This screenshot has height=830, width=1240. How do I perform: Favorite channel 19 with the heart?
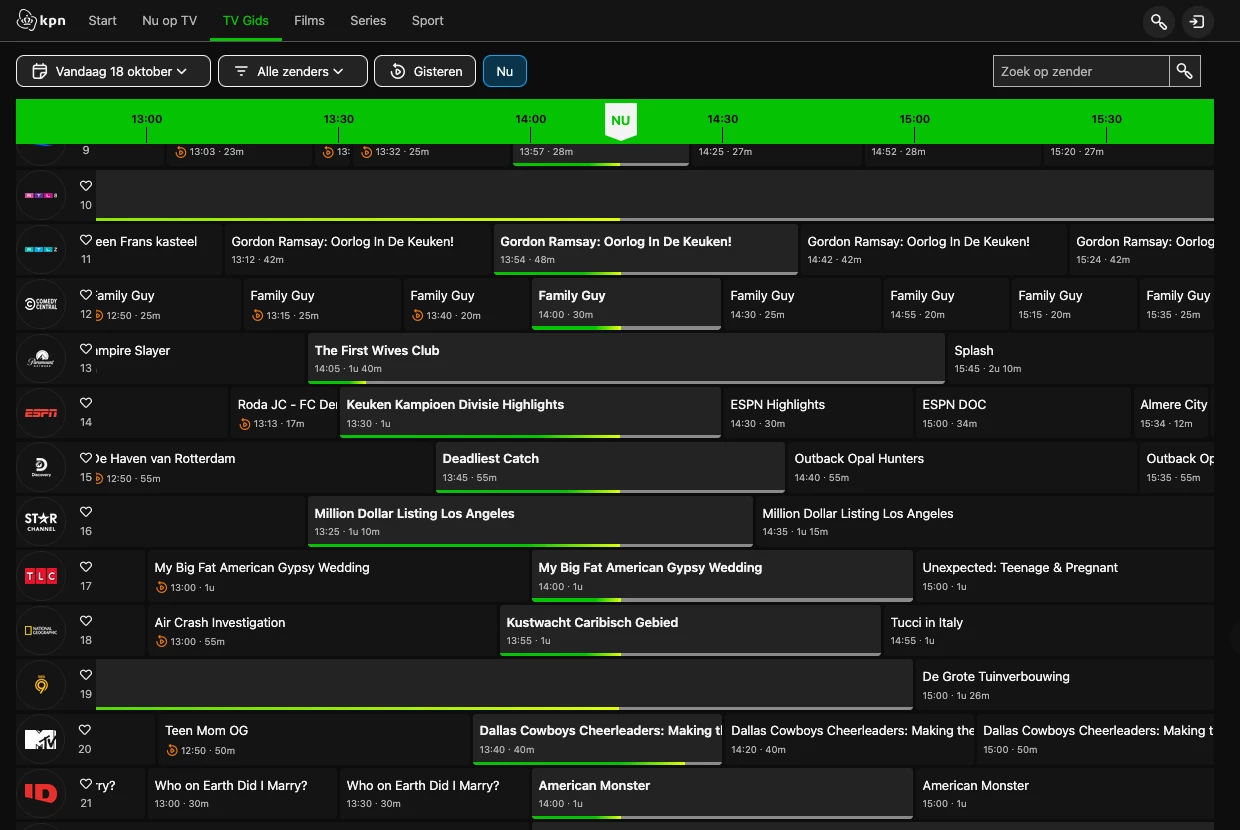coord(86,675)
